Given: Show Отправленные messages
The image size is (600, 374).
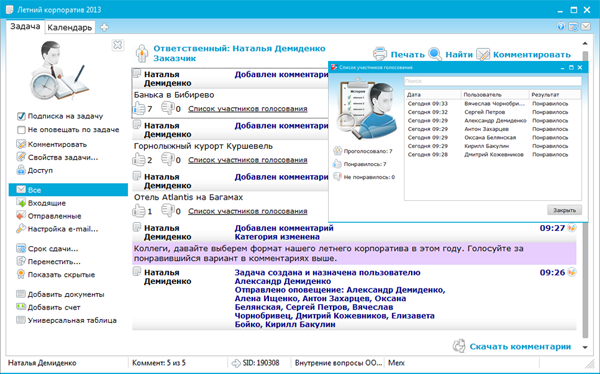Looking at the screenshot, I should (x=49, y=216).
